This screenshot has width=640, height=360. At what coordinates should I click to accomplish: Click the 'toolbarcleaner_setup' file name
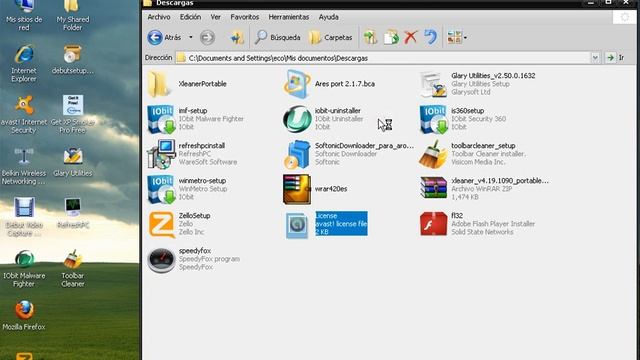coord(483,146)
